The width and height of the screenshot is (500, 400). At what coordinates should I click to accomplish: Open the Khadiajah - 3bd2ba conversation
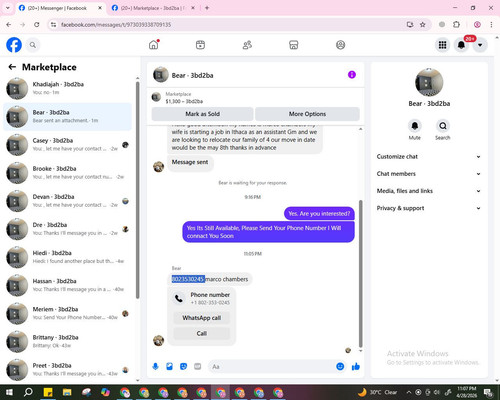pos(68,88)
